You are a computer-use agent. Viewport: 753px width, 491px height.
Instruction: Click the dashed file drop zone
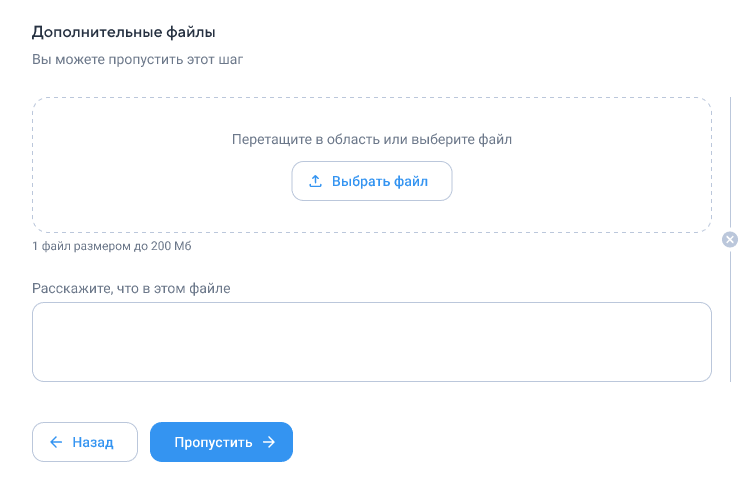(372, 165)
